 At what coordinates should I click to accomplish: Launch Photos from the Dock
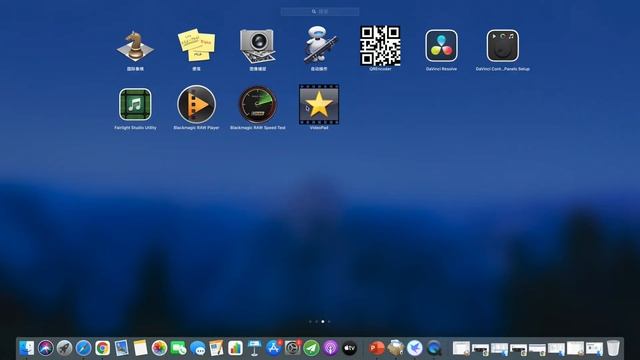coord(159,348)
